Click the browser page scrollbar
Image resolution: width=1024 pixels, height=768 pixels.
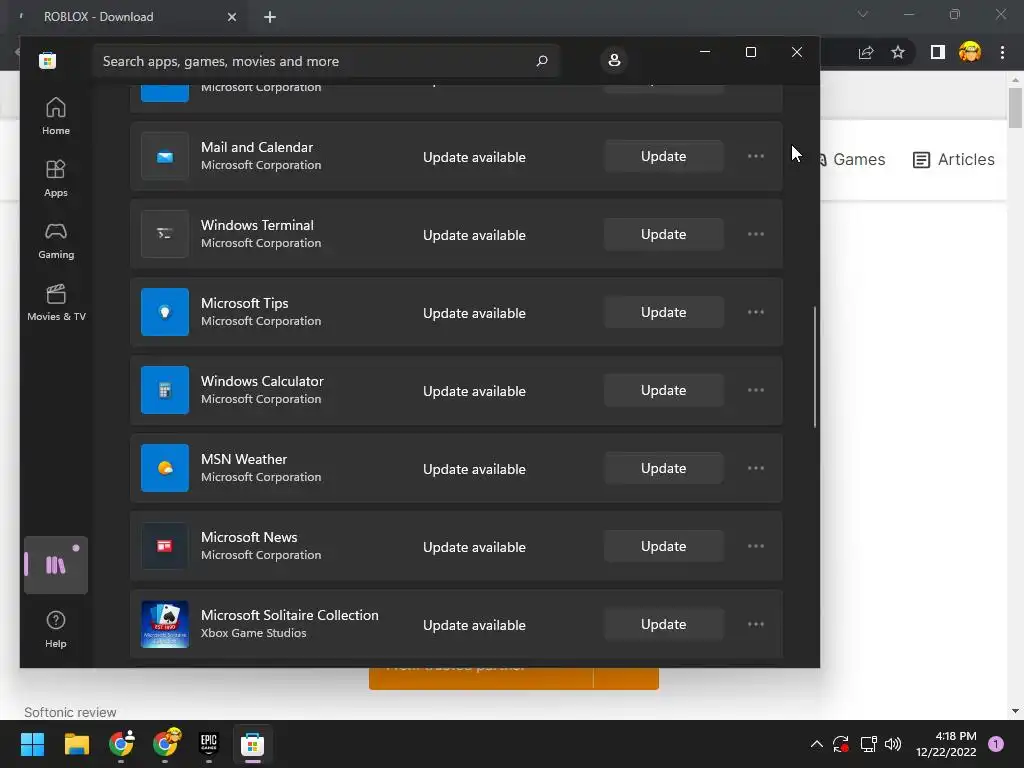tap(1015, 108)
